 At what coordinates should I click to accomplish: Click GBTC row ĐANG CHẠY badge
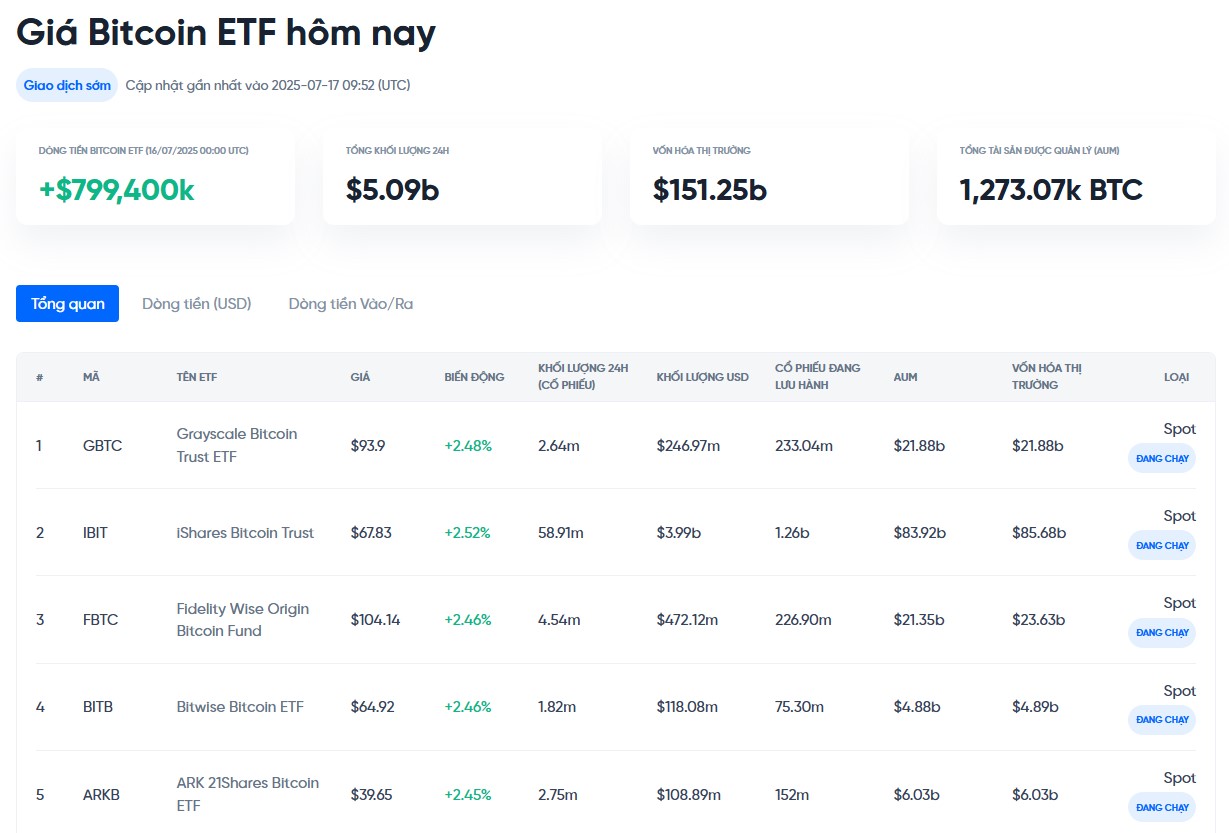pyautogui.click(x=1162, y=458)
